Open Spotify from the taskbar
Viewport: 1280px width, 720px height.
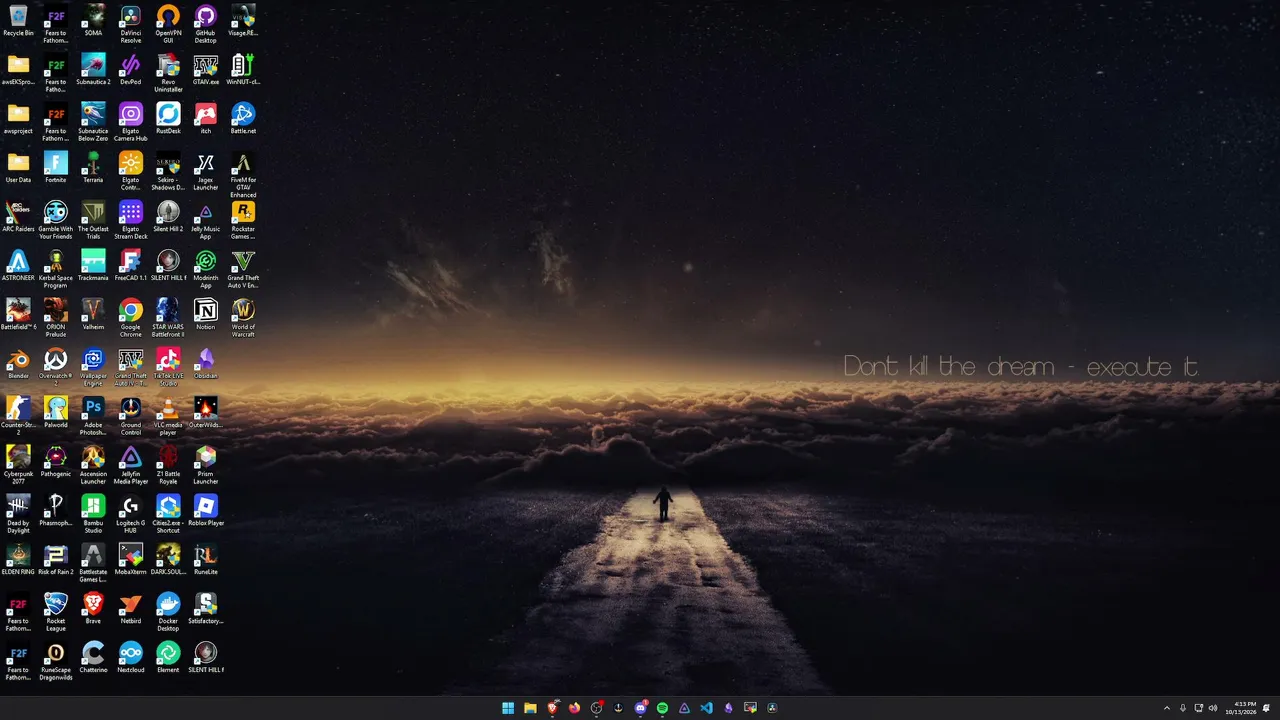pos(662,708)
